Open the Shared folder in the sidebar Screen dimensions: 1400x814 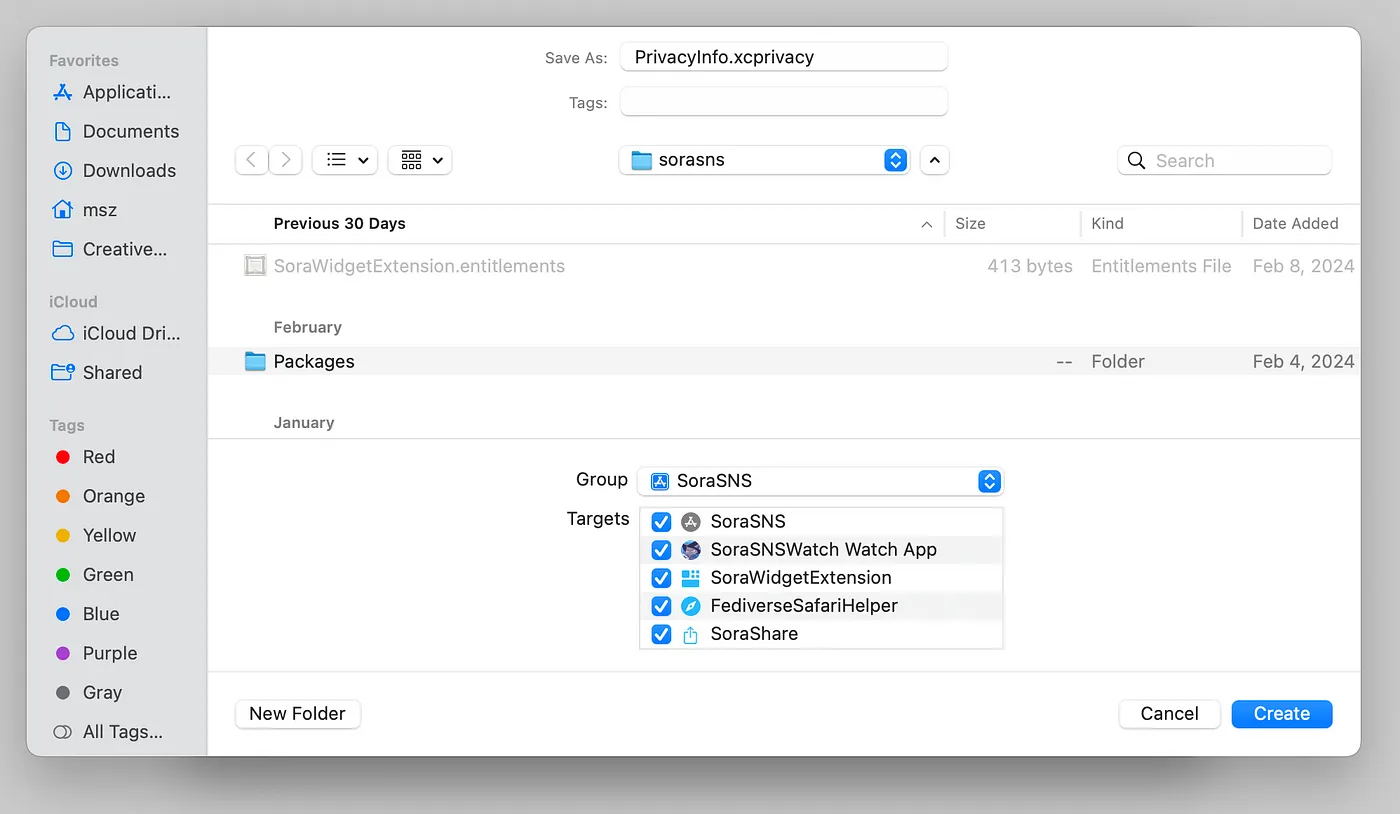pyautogui.click(x=97, y=372)
